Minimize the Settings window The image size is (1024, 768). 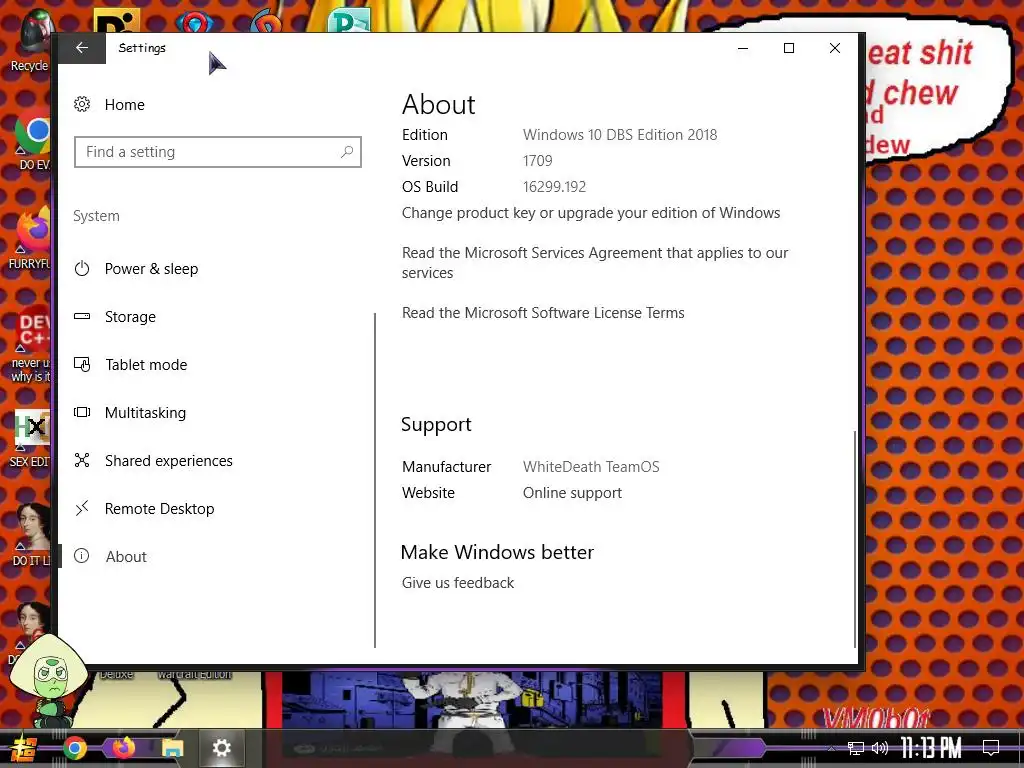[743, 48]
